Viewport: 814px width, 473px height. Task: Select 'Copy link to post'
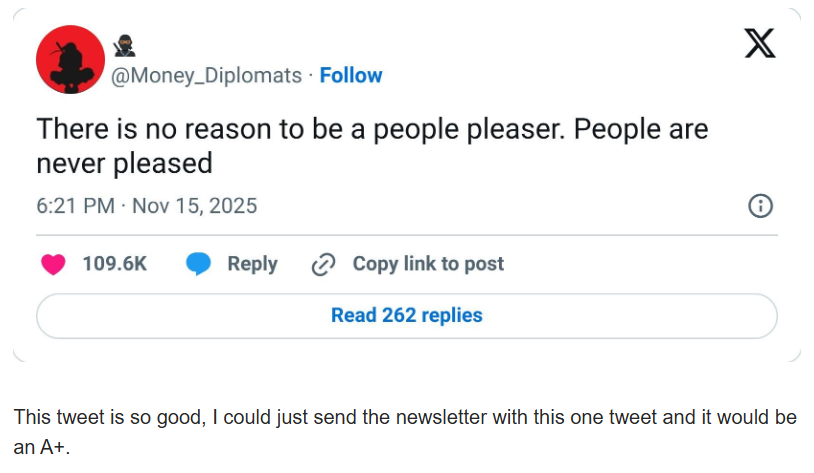[428, 264]
